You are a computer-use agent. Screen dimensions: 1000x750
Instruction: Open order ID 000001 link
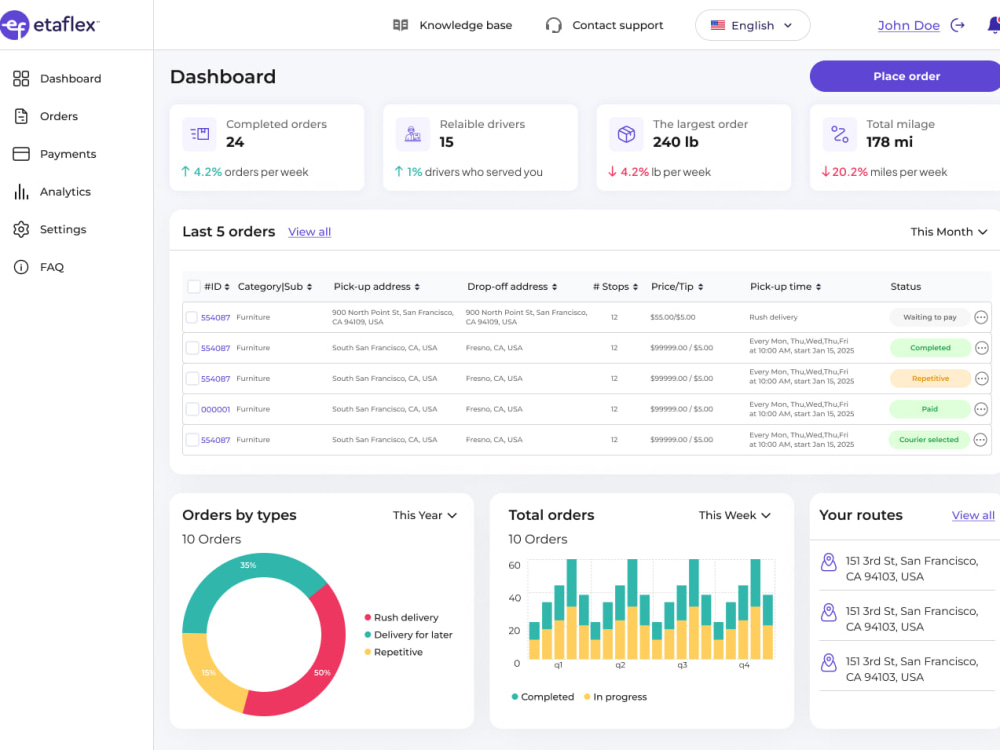(x=216, y=409)
